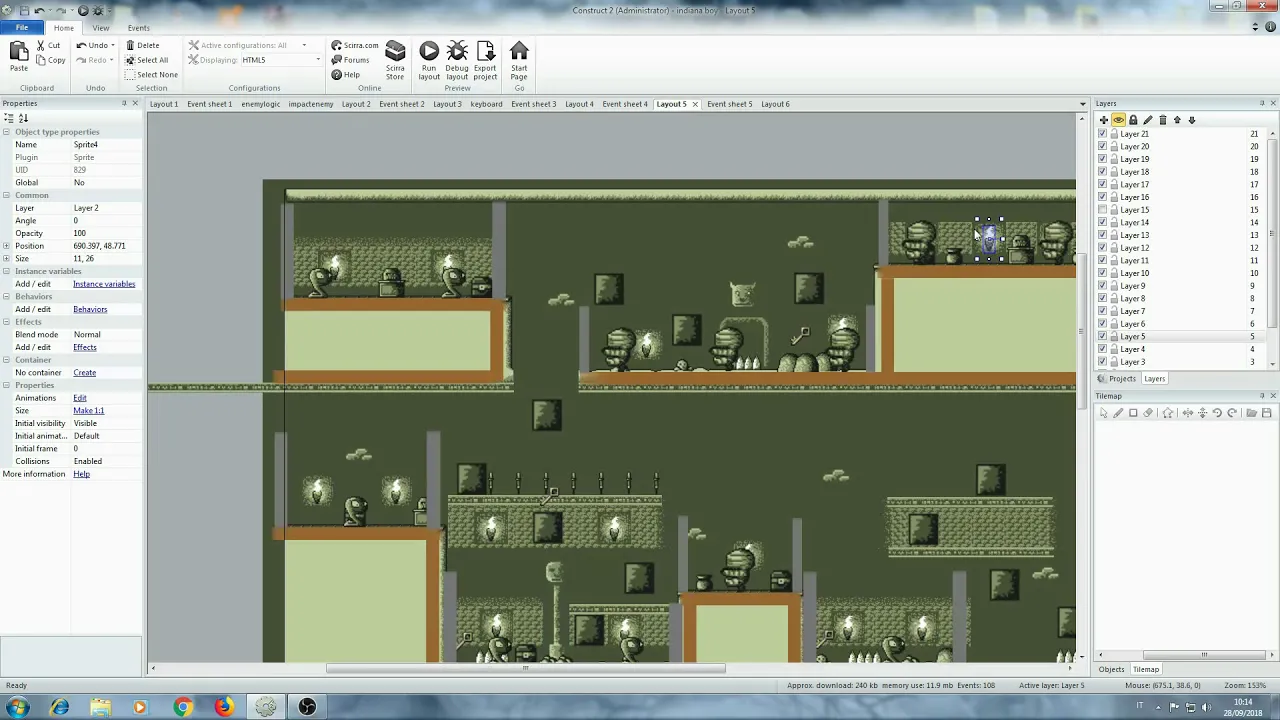Select the Tilemap pencil draw tool

tap(1118, 413)
